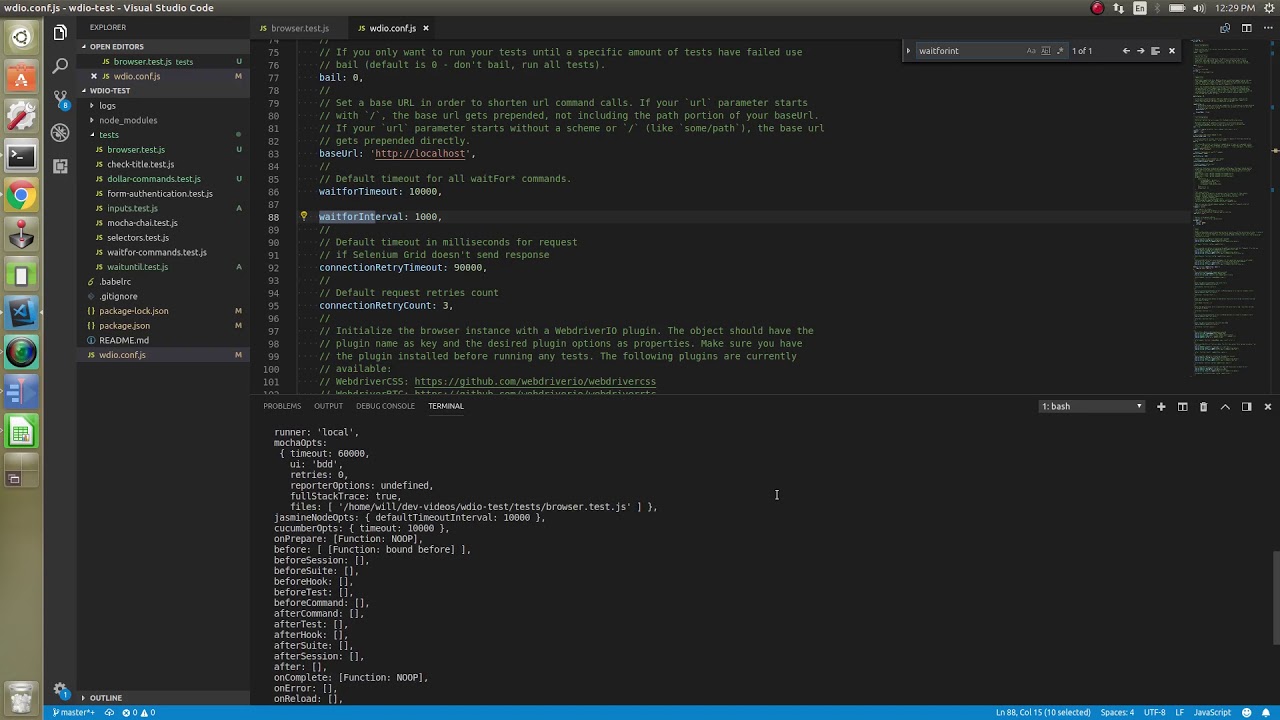The width and height of the screenshot is (1280, 720).
Task: Click the http://localhost baseUrl link
Action: (420, 154)
